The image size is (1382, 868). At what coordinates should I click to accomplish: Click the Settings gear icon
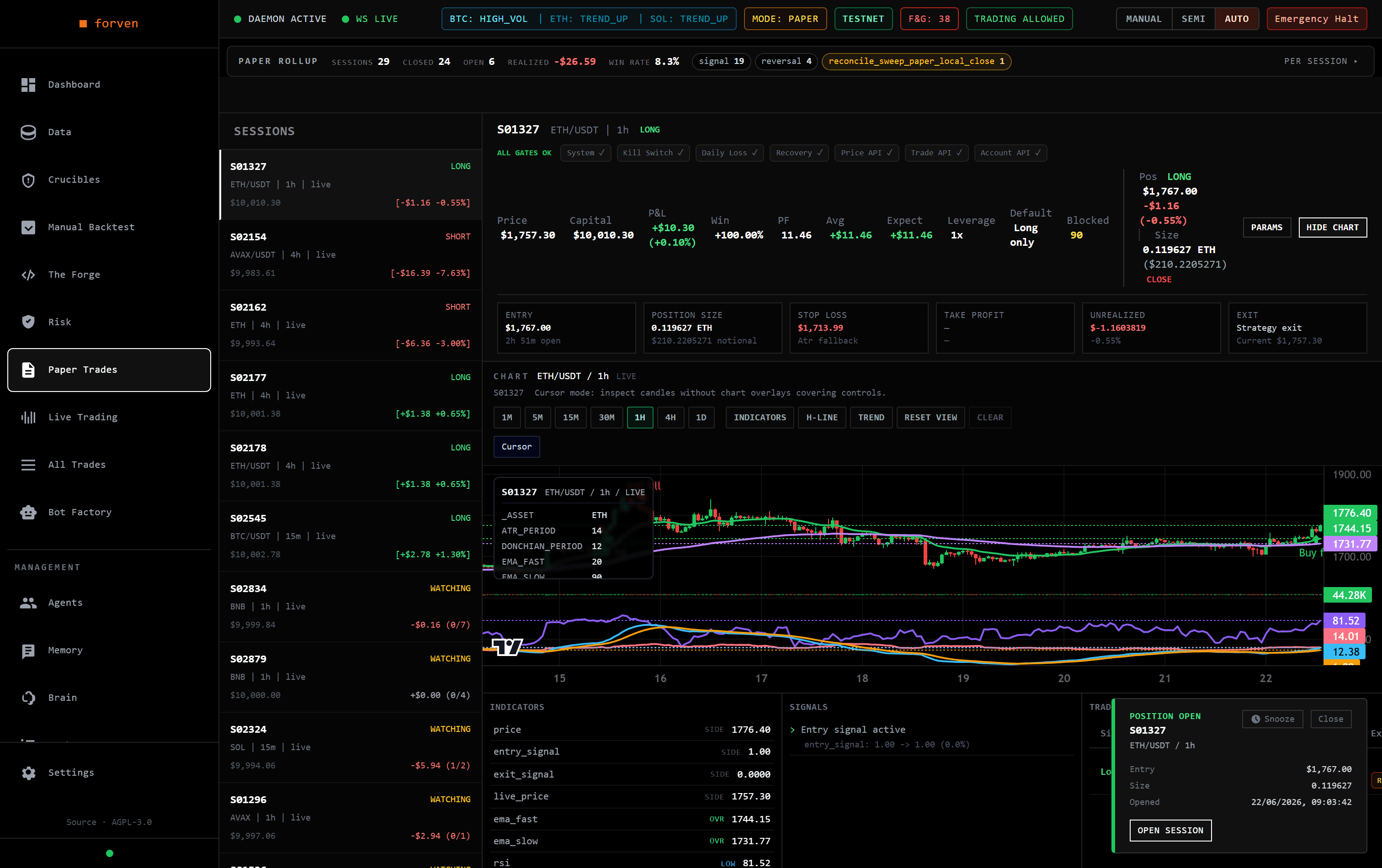(x=28, y=773)
